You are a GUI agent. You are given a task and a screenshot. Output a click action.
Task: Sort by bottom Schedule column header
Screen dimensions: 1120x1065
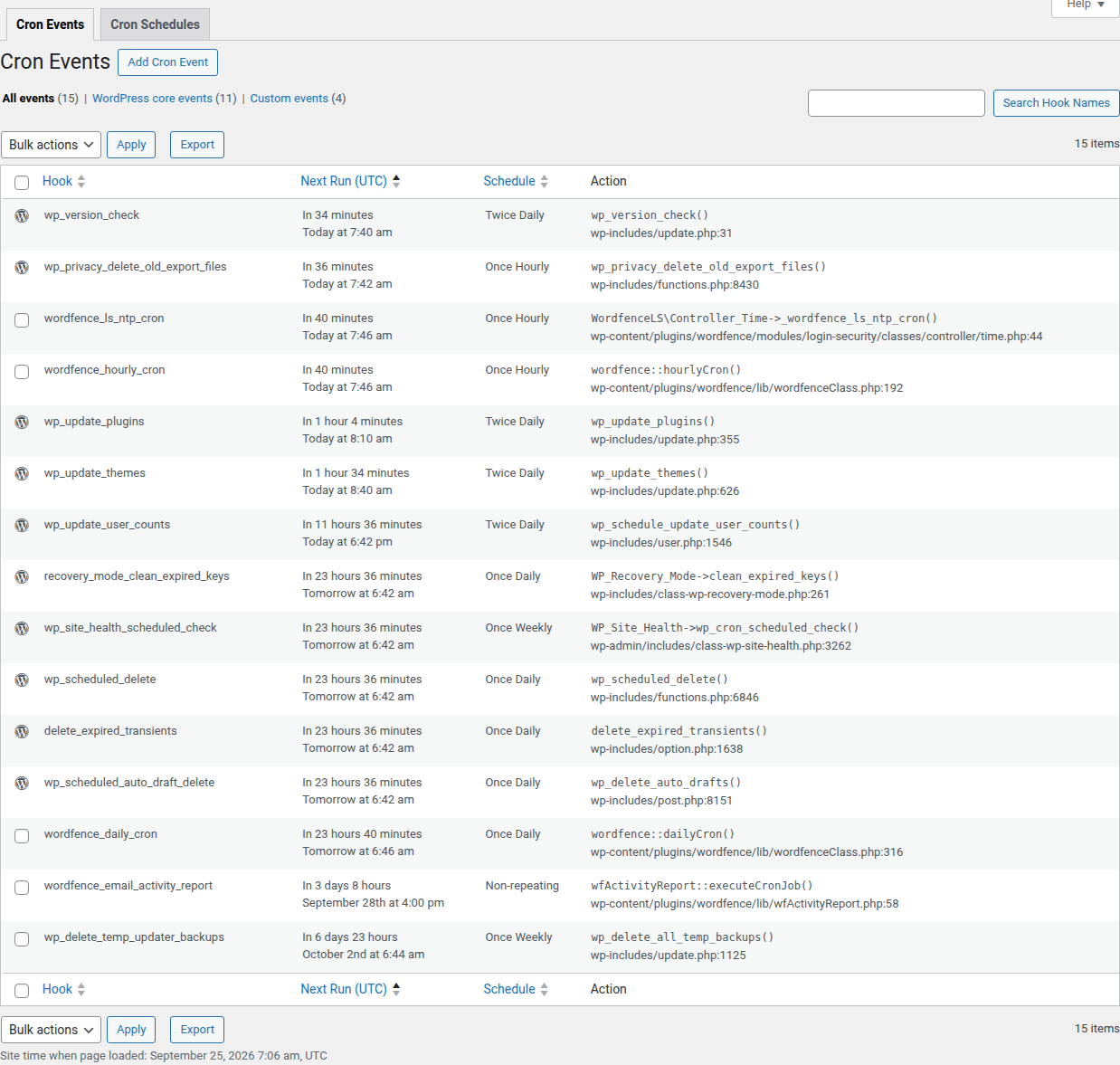coord(509,989)
